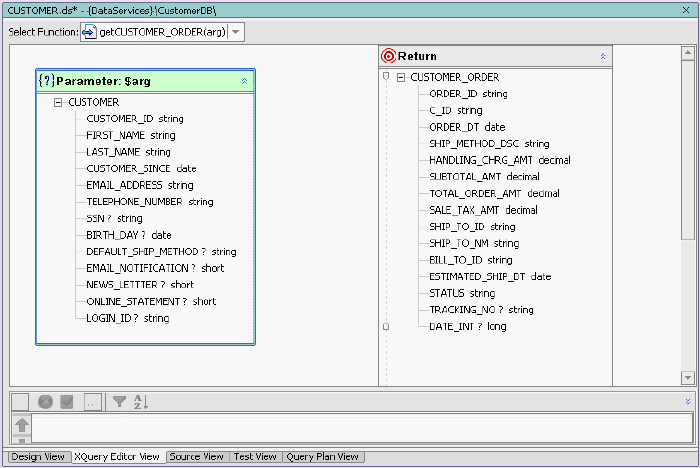This screenshot has height=468, width=700.
Task: Select SHIP_METHOD_DSC string in Return
Action: pos(489,144)
